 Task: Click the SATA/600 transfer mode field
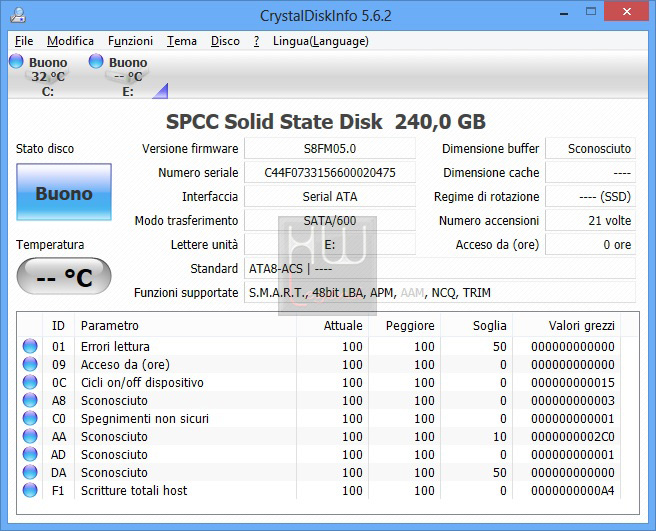pos(330,221)
